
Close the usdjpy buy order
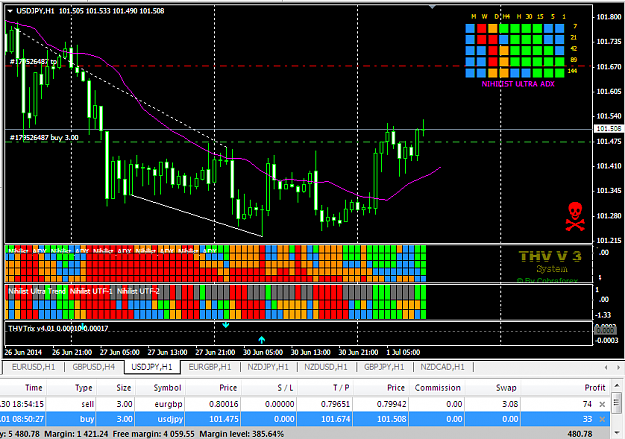click(x=602, y=419)
